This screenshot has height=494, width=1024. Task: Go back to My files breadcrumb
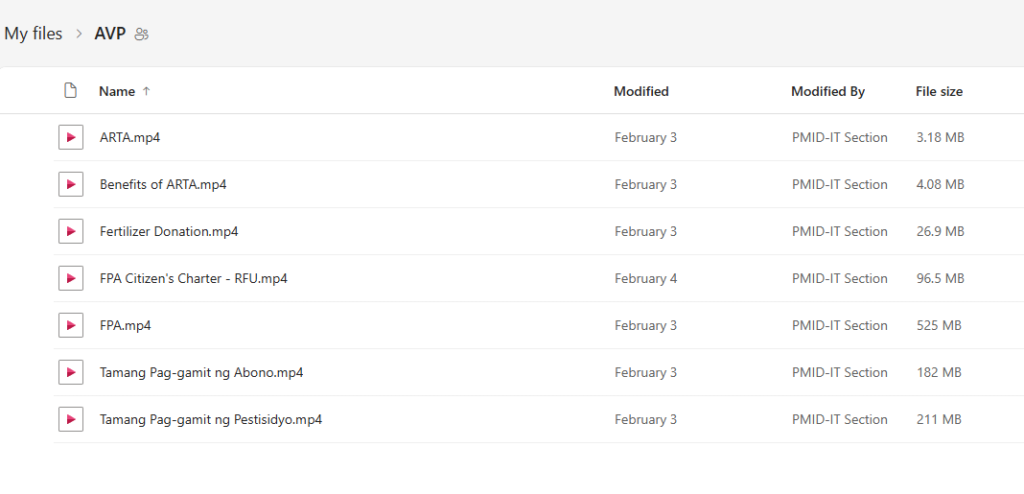tap(33, 34)
